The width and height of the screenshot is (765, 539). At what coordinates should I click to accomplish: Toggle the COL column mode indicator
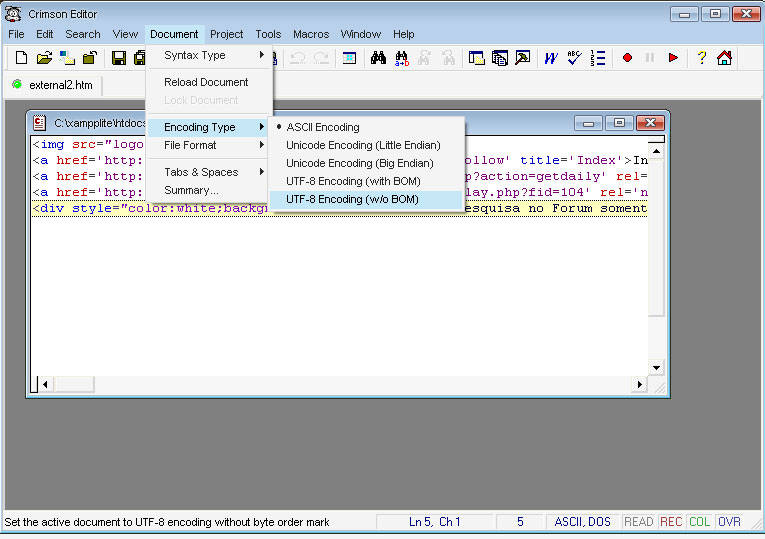[x=699, y=522]
